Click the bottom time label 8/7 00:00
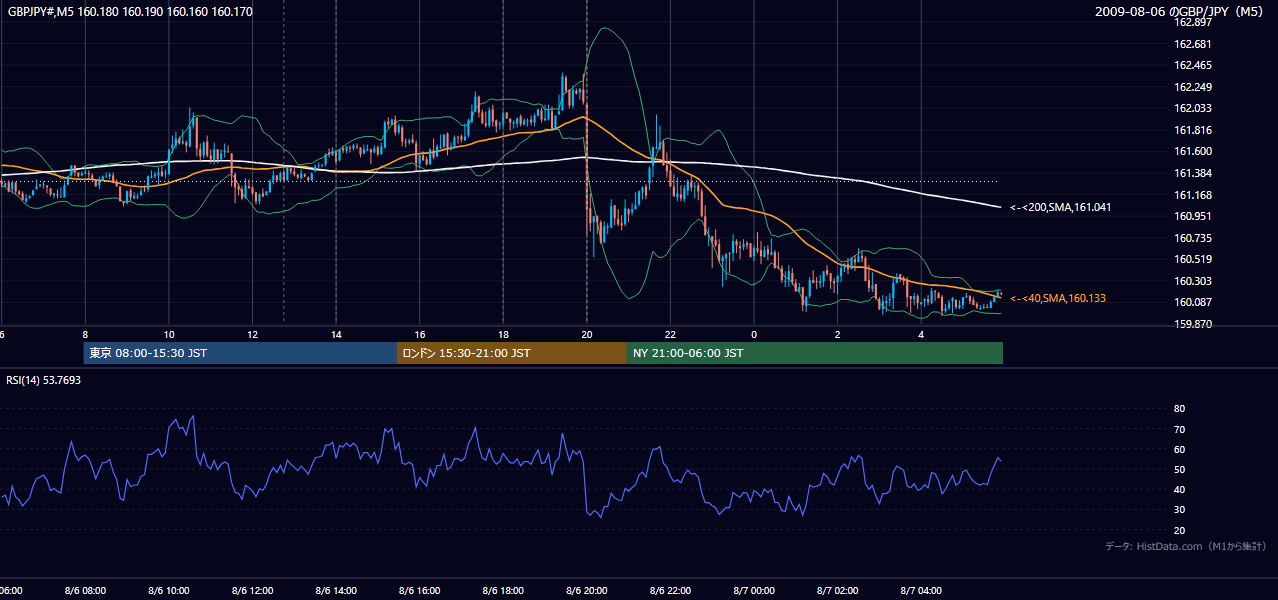The height and width of the screenshot is (600, 1278). coord(754,591)
